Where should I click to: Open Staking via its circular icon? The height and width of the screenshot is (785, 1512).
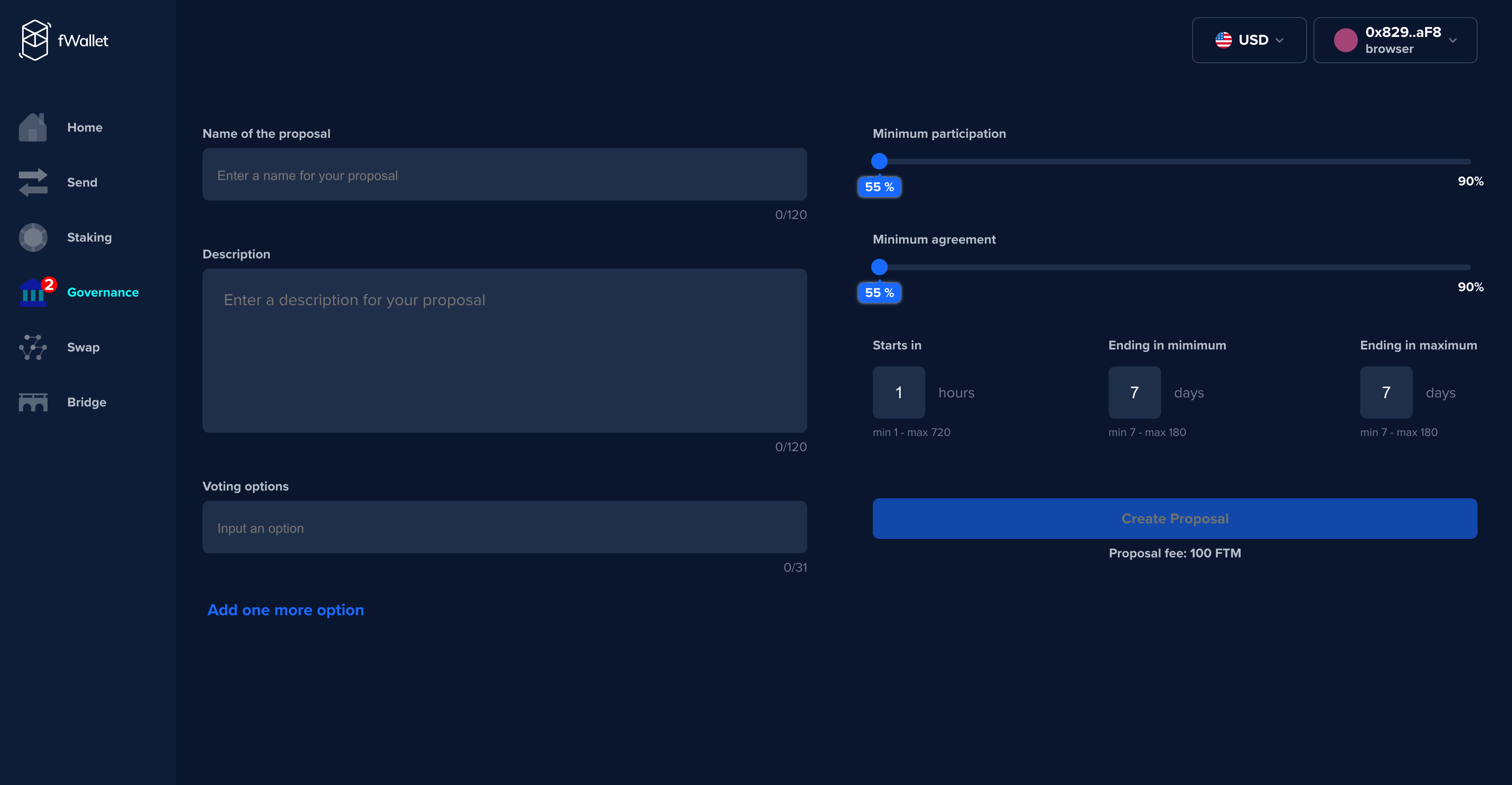tap(33, 237)
